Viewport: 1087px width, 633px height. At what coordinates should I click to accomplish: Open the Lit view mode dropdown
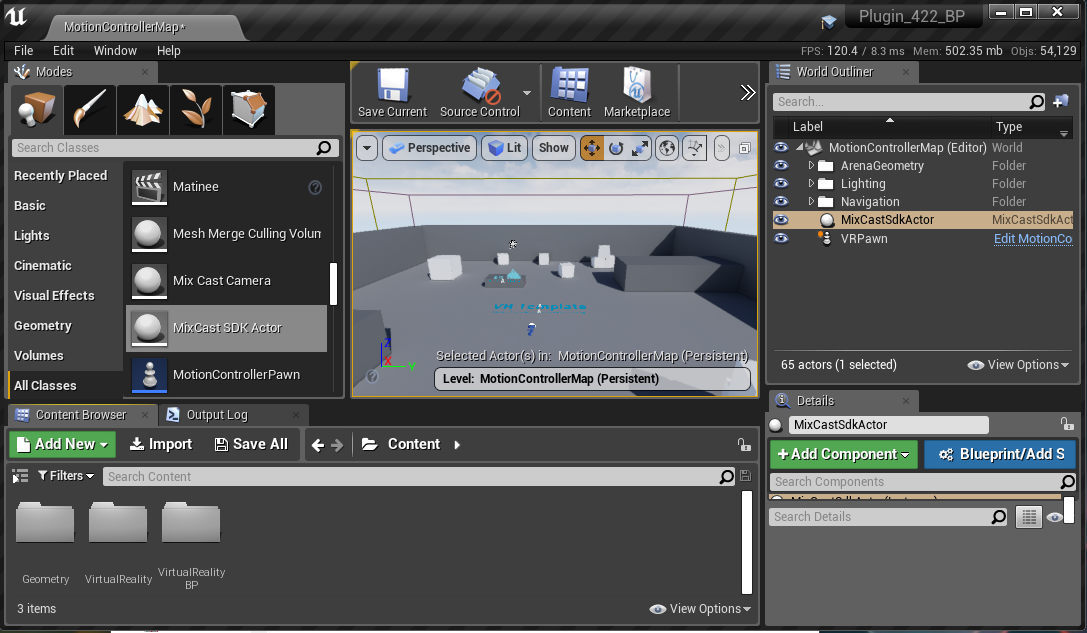click(504, 148)
